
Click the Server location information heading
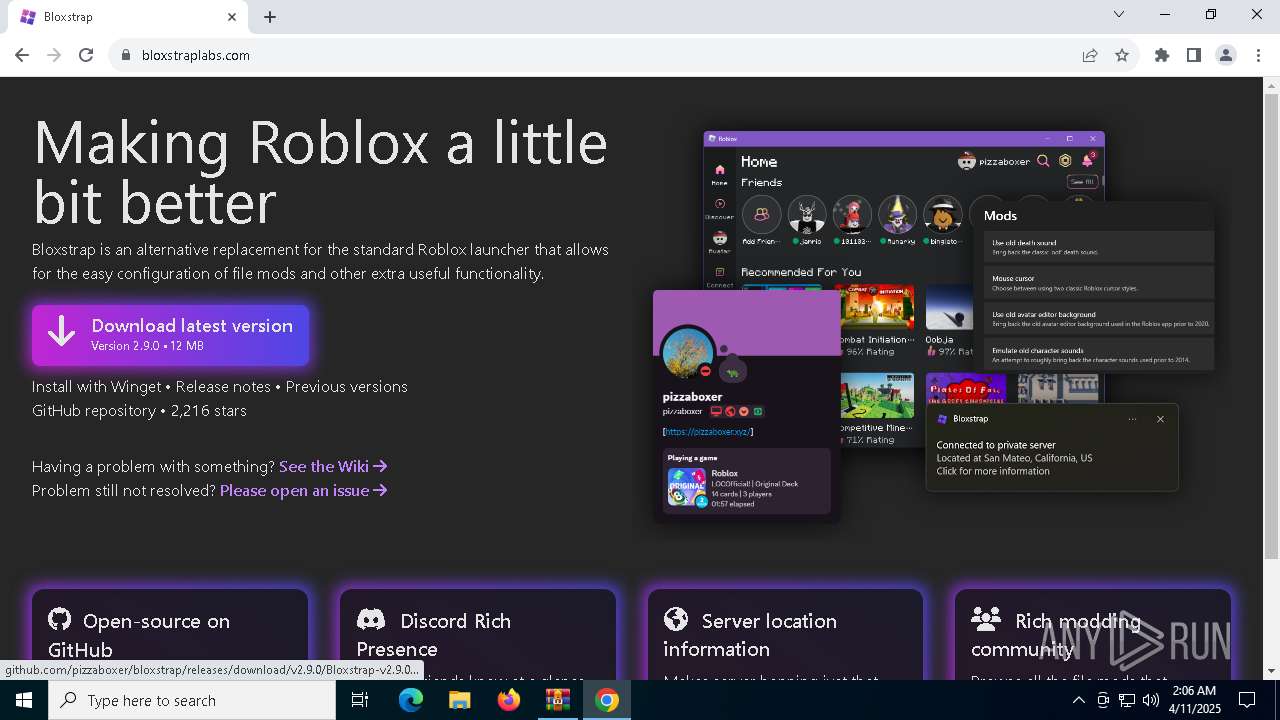750,635
